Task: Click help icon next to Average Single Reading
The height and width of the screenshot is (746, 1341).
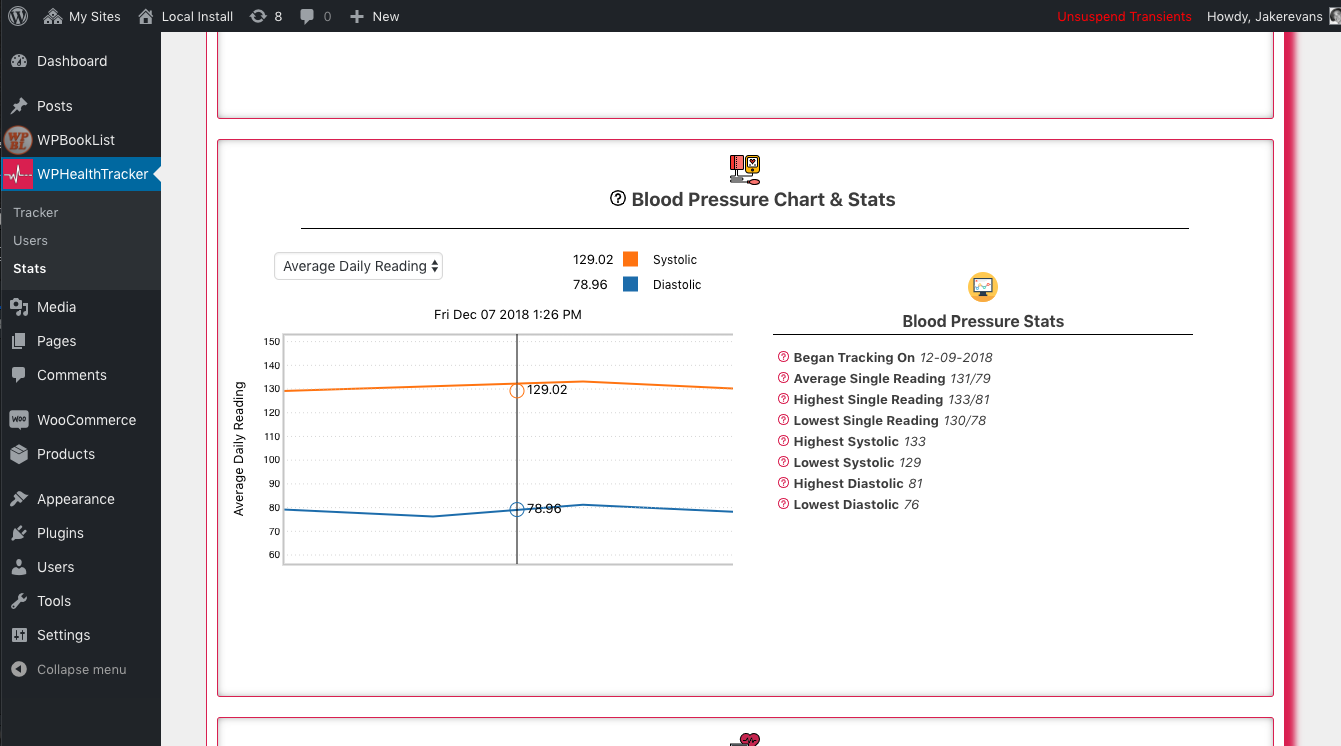Action: click(783, 378)
